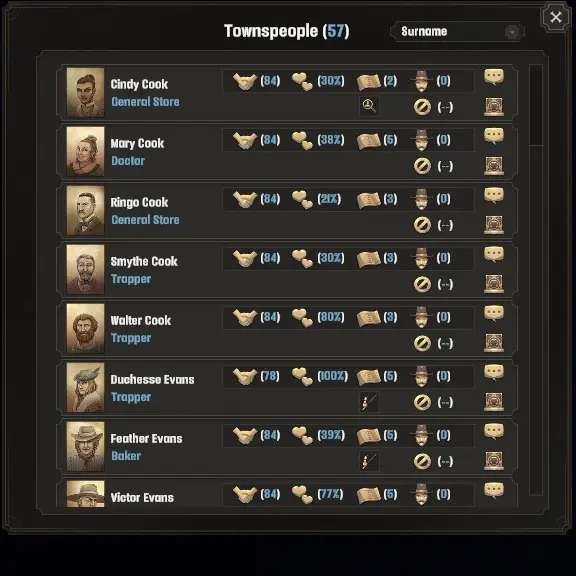Viewport: 576px width, 576px height.
Task: Click the dropdown arrow beside Surname
Action: click(512, 32)
